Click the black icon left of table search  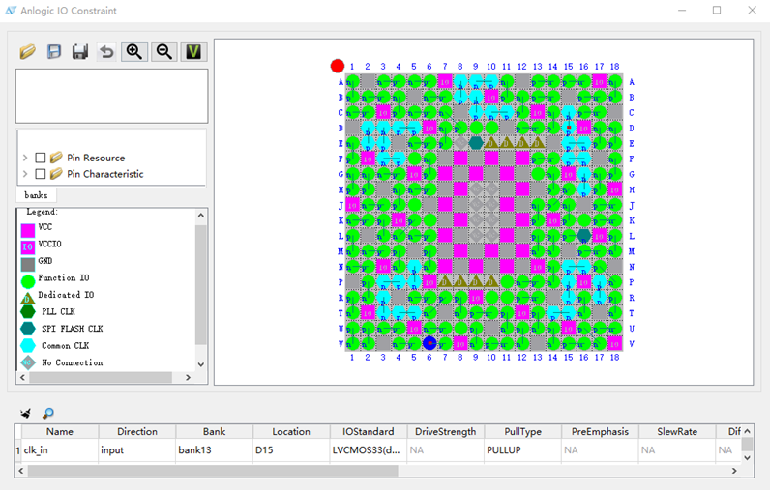point(26,413)
